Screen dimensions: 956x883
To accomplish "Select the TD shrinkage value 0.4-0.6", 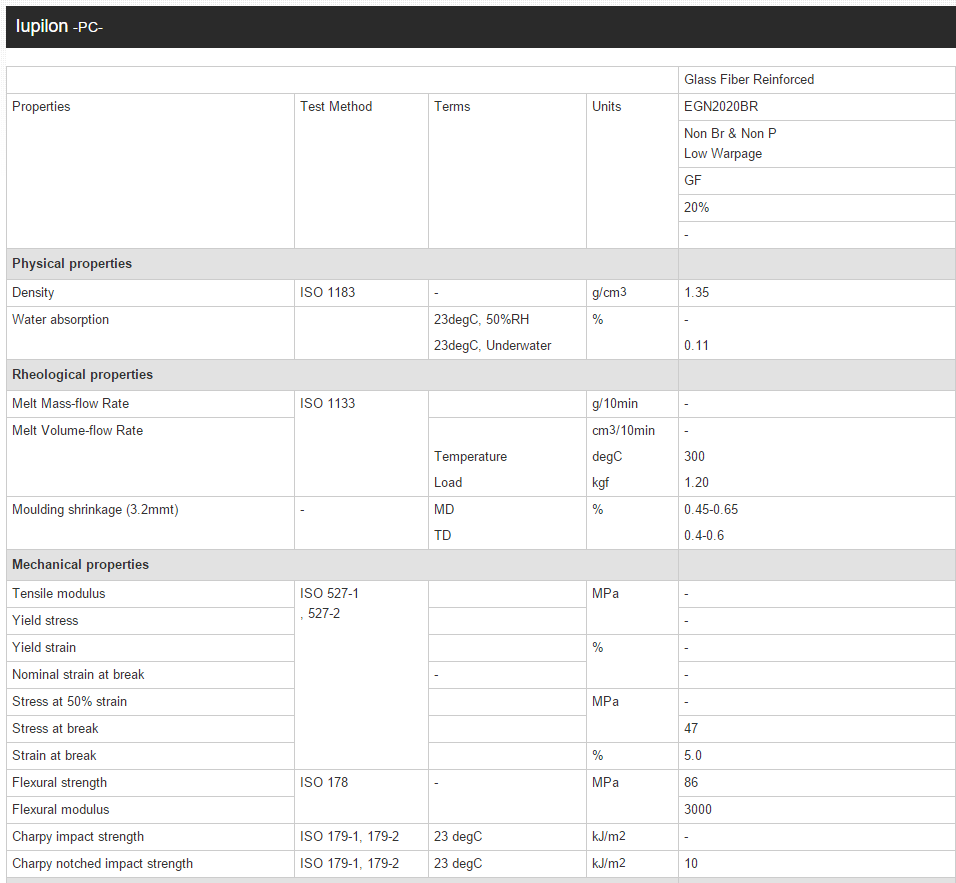I will (x=704, y=535).
